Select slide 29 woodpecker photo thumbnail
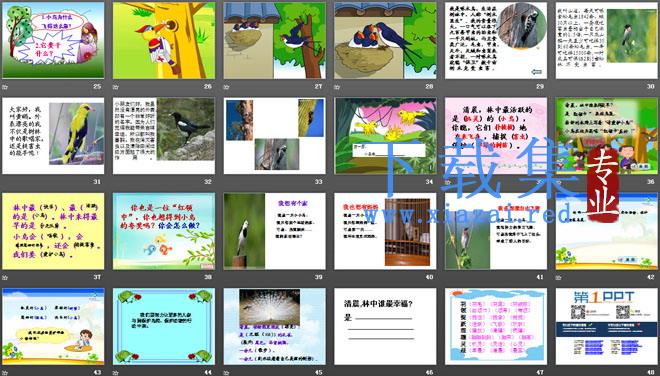Viewport: 660px width, 376px height. 496,40
